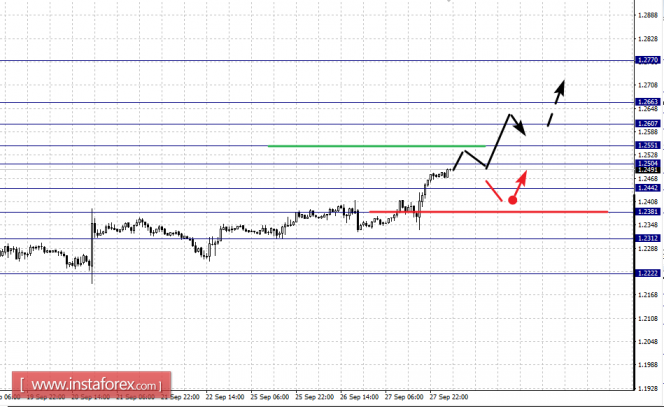The height and width of the screenshot is (407, 664).
Task: Select the black downward arrow head
Action: (x=521, y=128)
